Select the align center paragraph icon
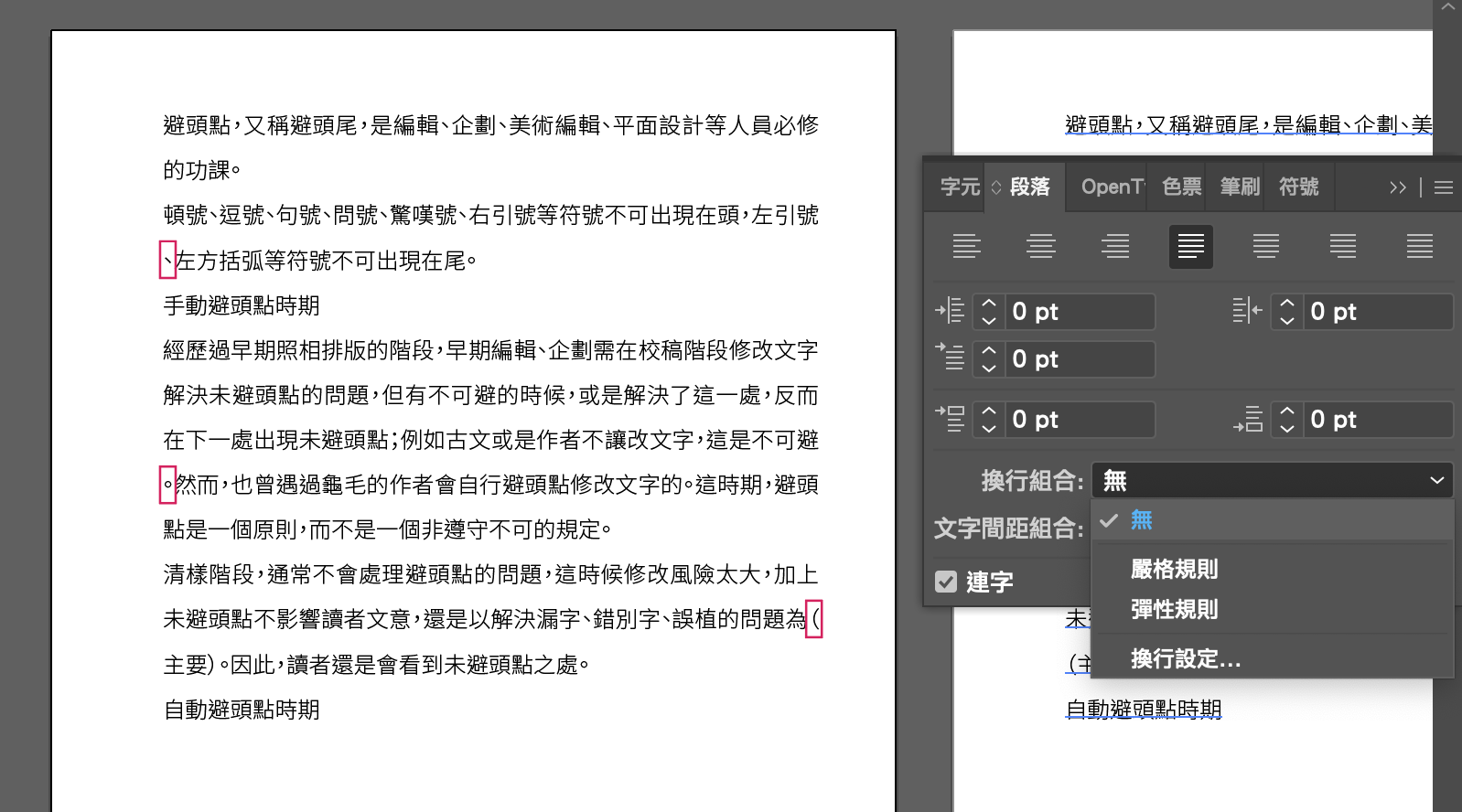This screenshot has width=1462, height=812. pos(1041,246)
